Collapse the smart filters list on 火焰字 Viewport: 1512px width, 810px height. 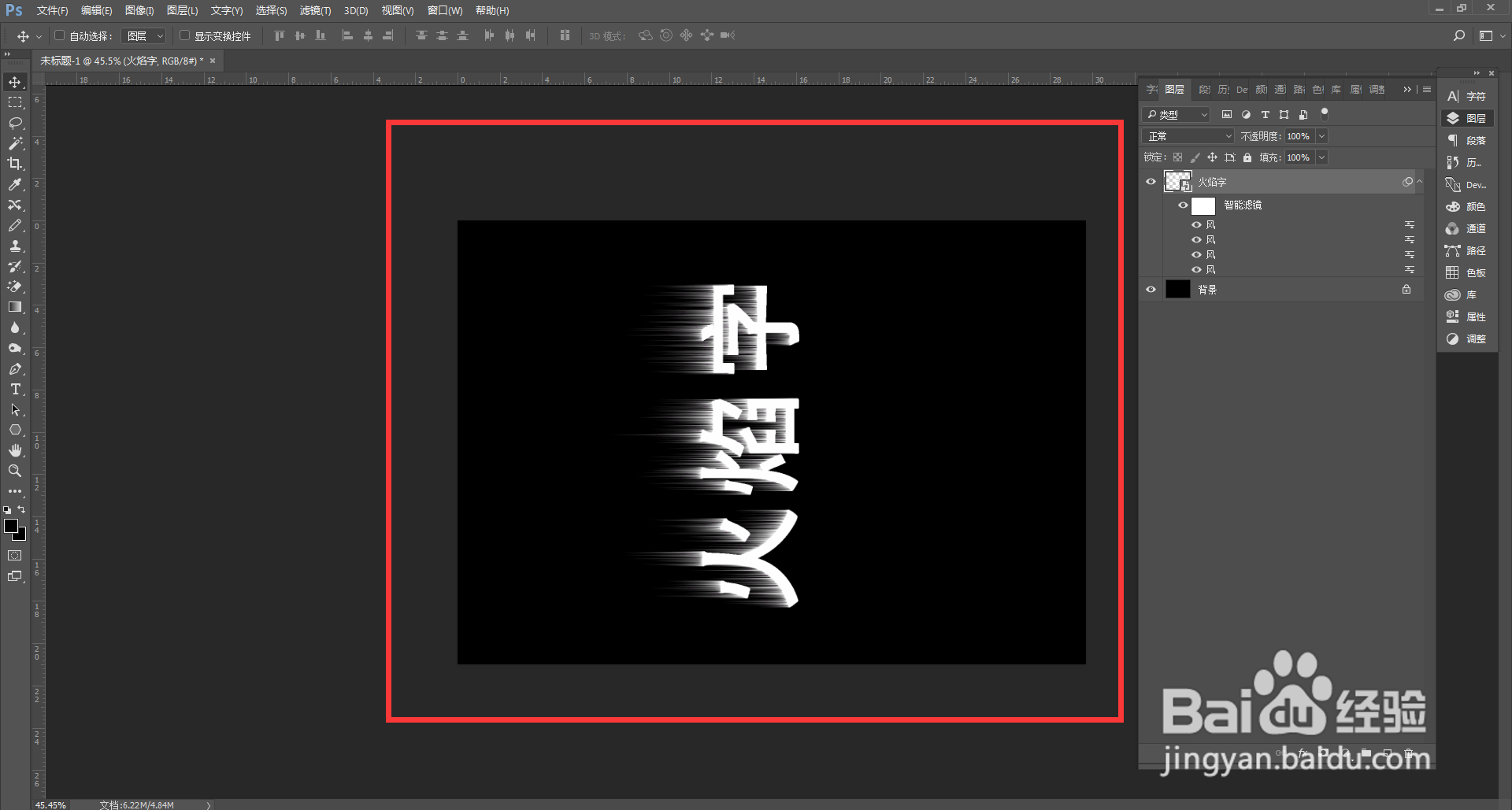[1420, 181]
